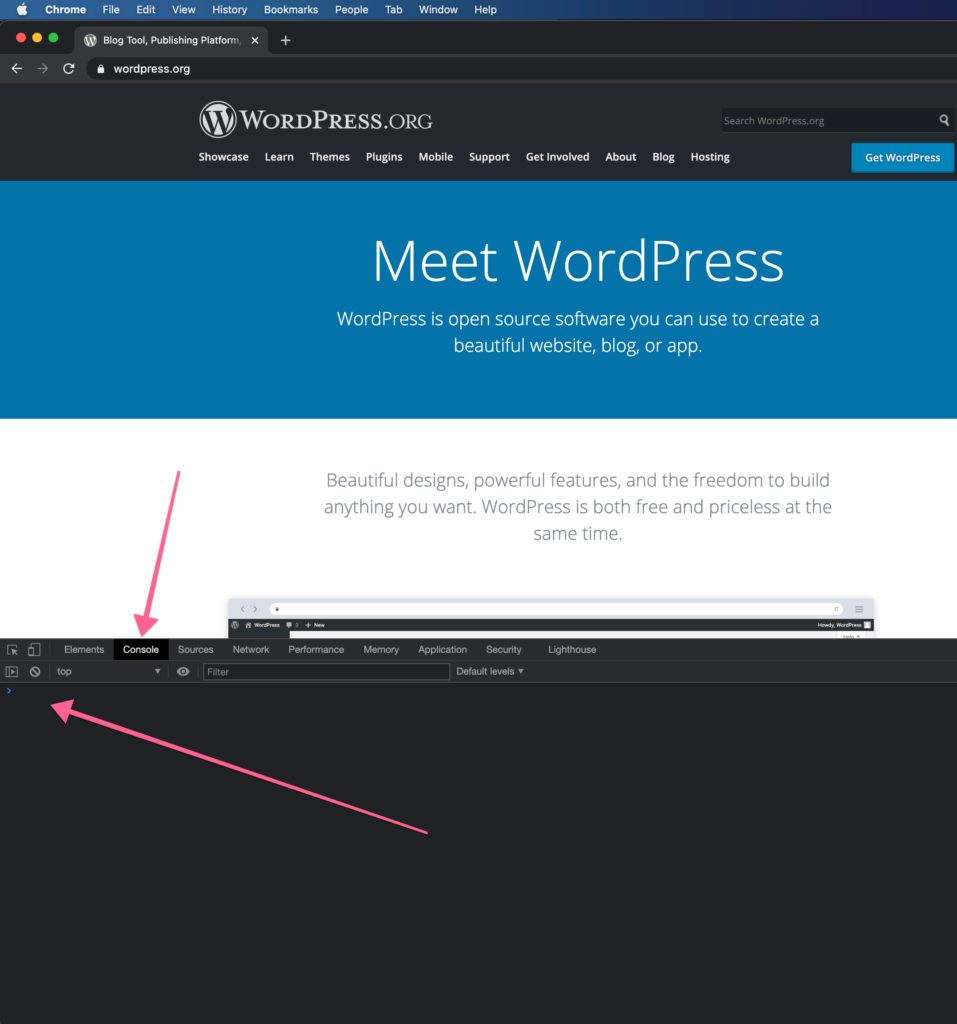Close the Blog Tool browser tab
Screen dimensions: 957x1024
[x=255, y=40]
